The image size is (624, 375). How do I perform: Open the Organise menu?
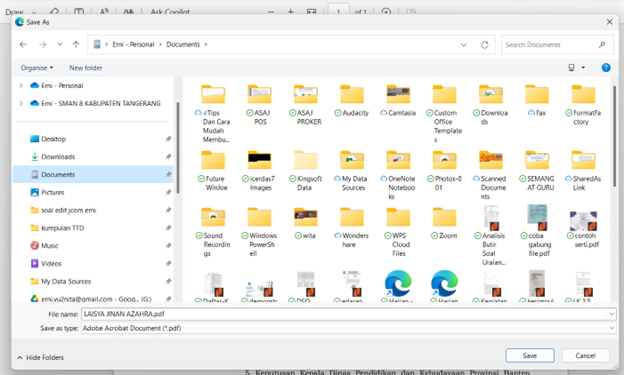tap(37, 68)
